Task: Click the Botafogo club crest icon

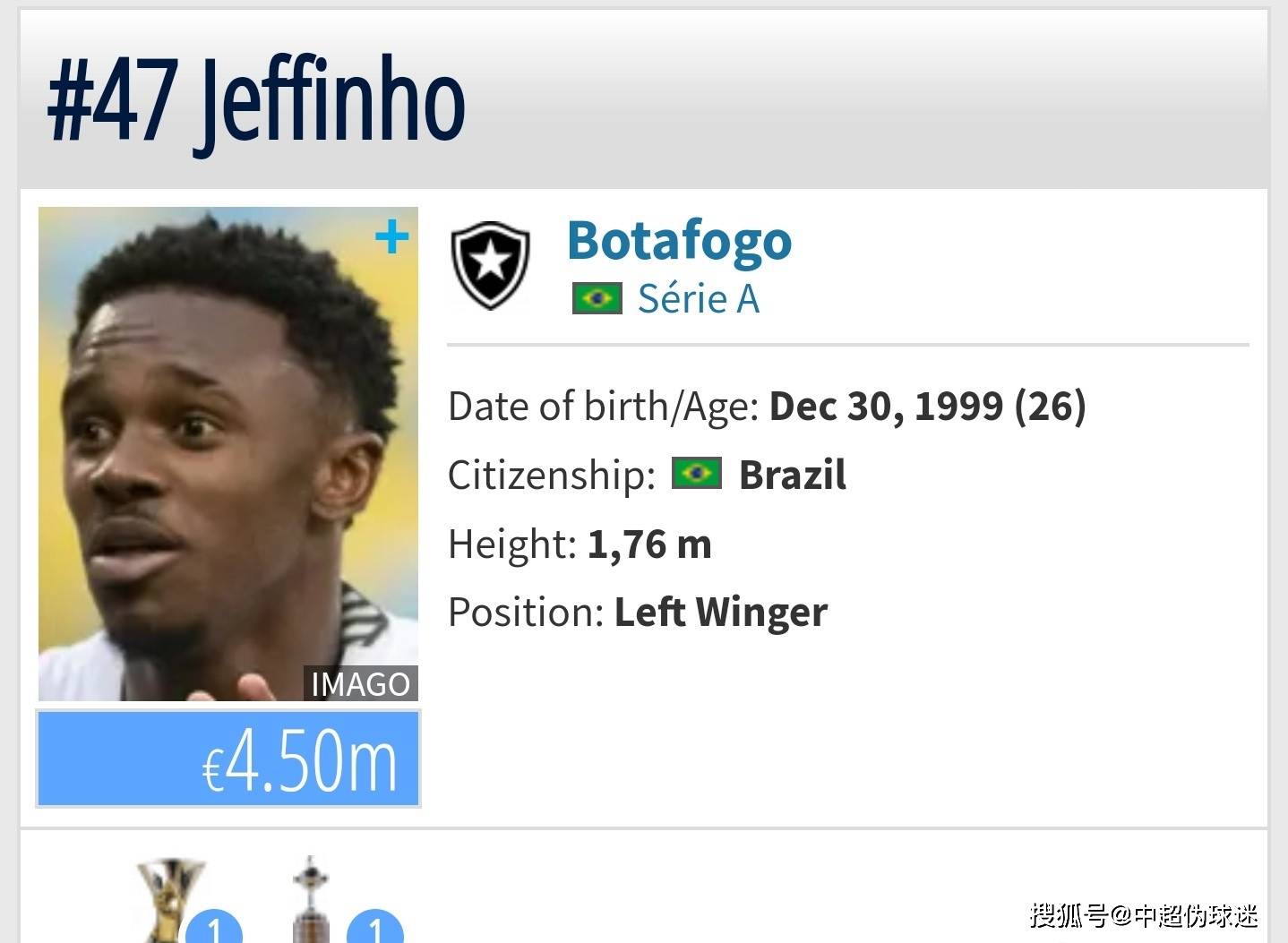Action: tap(490, 266)
